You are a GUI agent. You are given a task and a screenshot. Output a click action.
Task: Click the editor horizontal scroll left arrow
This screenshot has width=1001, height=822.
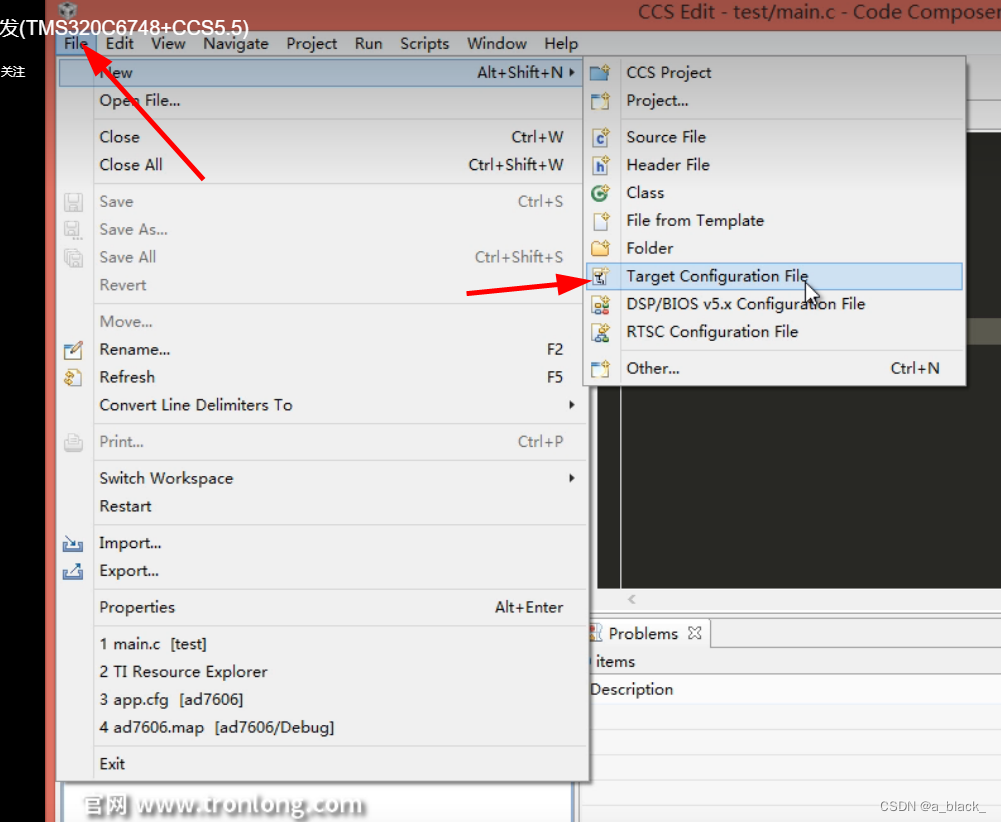pyautogui.click(x=631, y=599)
